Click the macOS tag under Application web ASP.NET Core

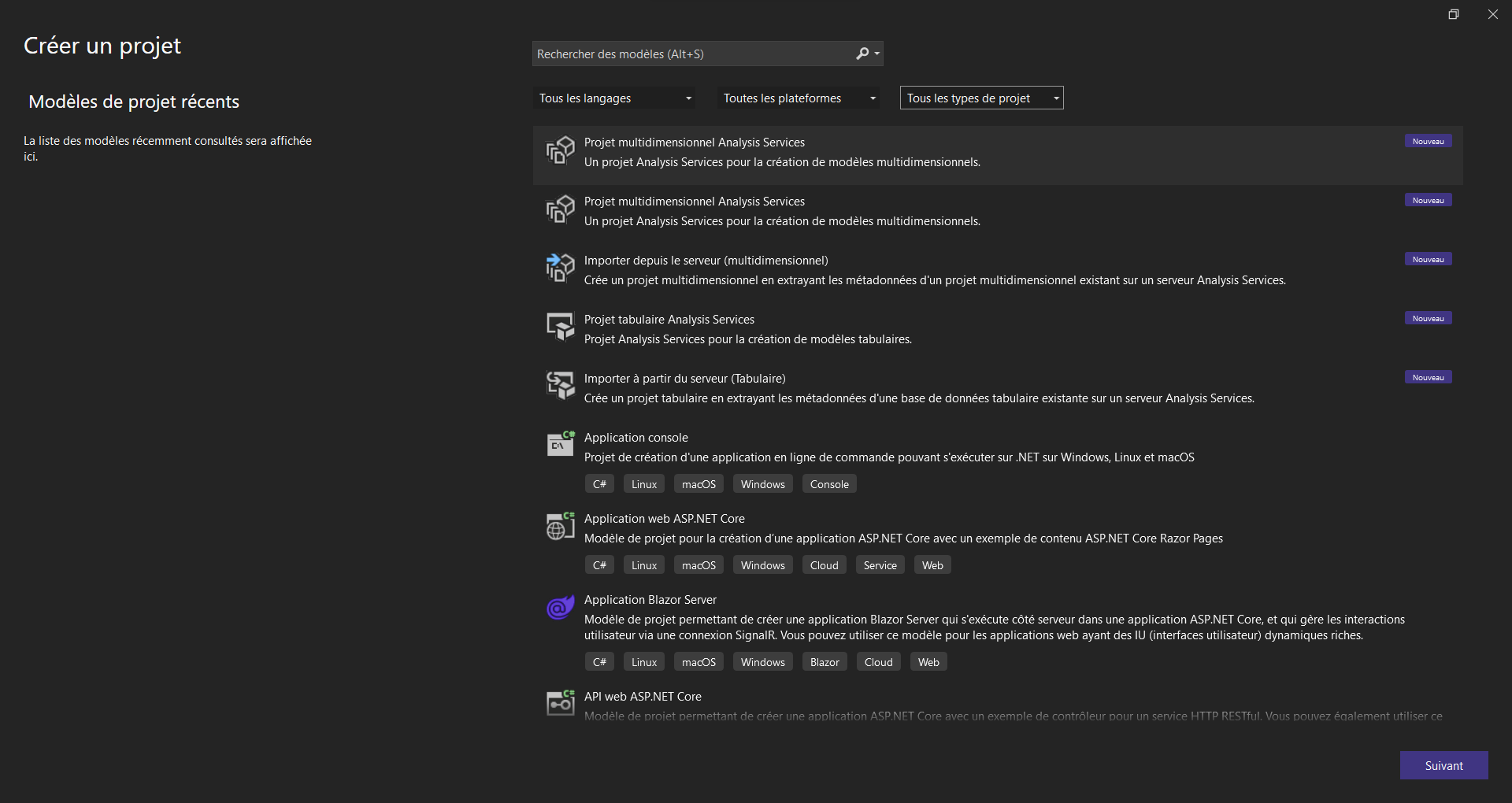[x=699, y=565]
